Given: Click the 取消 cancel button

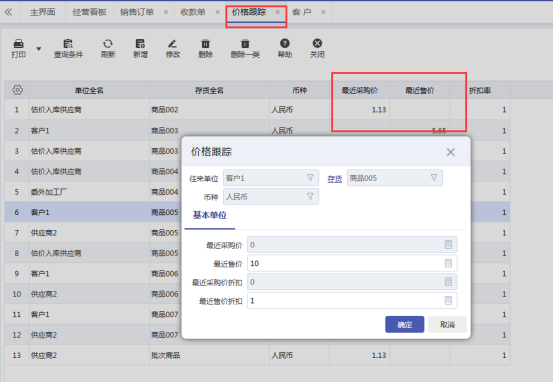Looking at the screenshot, I should [447, 324].
